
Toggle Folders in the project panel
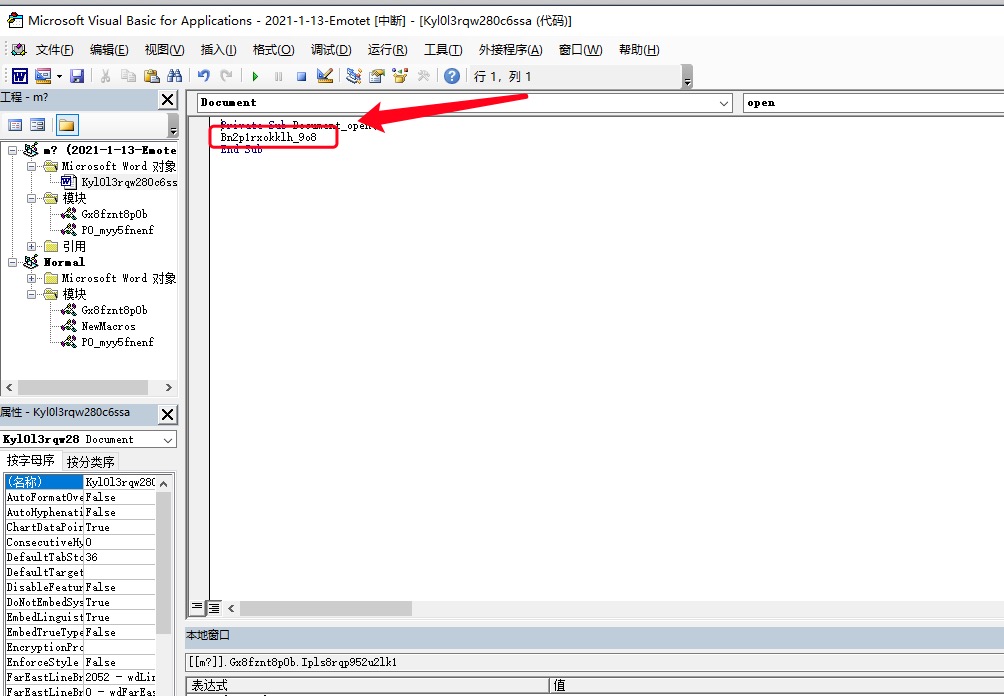[67, 125]
